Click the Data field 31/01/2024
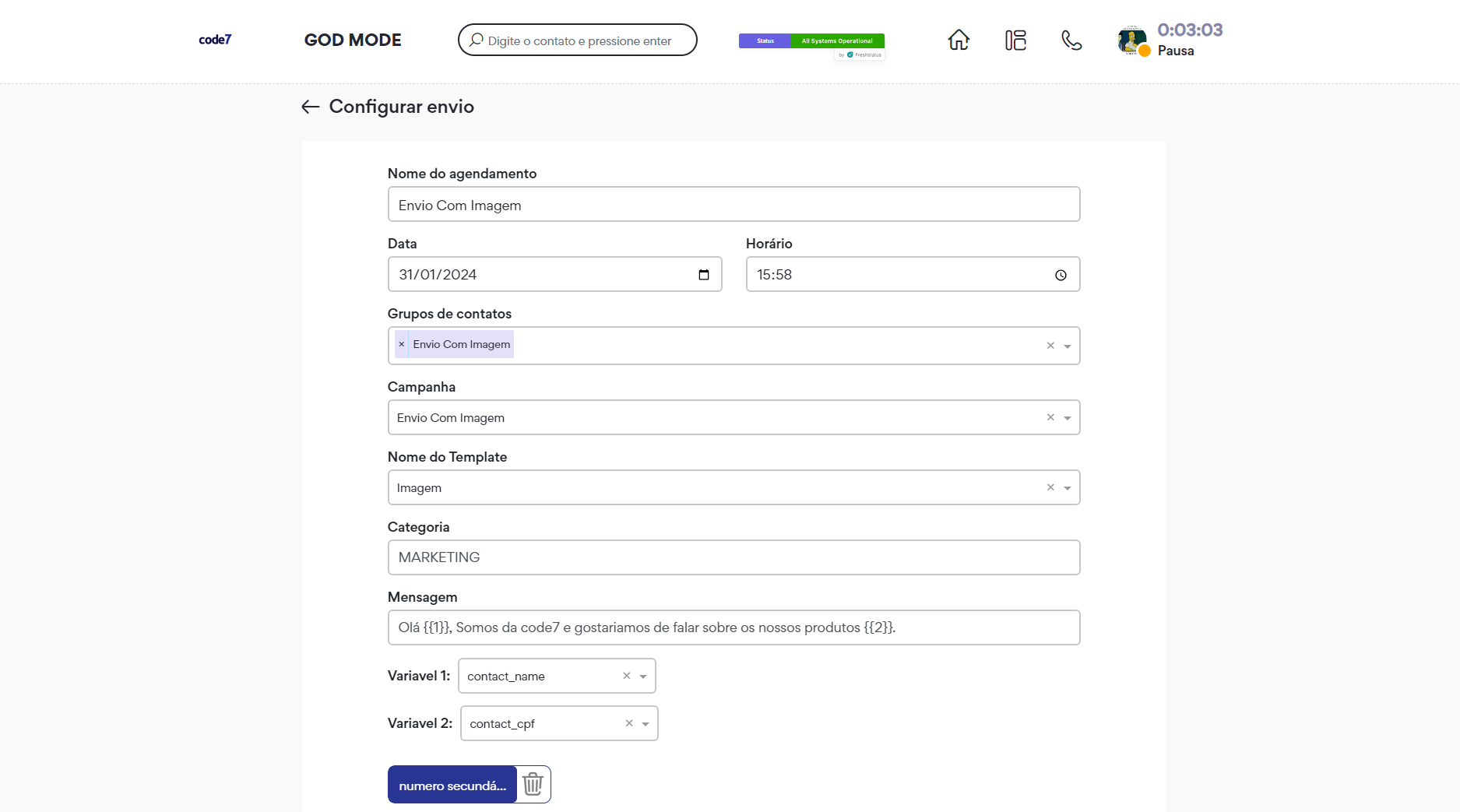Screen dimensions: 1460x812 coord(554,274)
